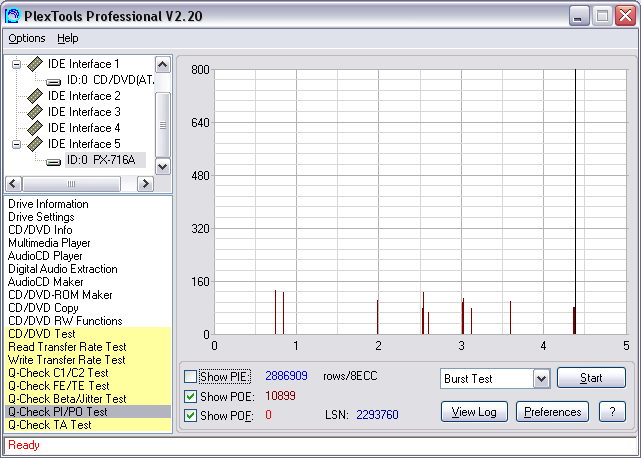This screenshot has height=458, width=641.
Task: Click the PIE value 2886909
Action: [286, 376]
